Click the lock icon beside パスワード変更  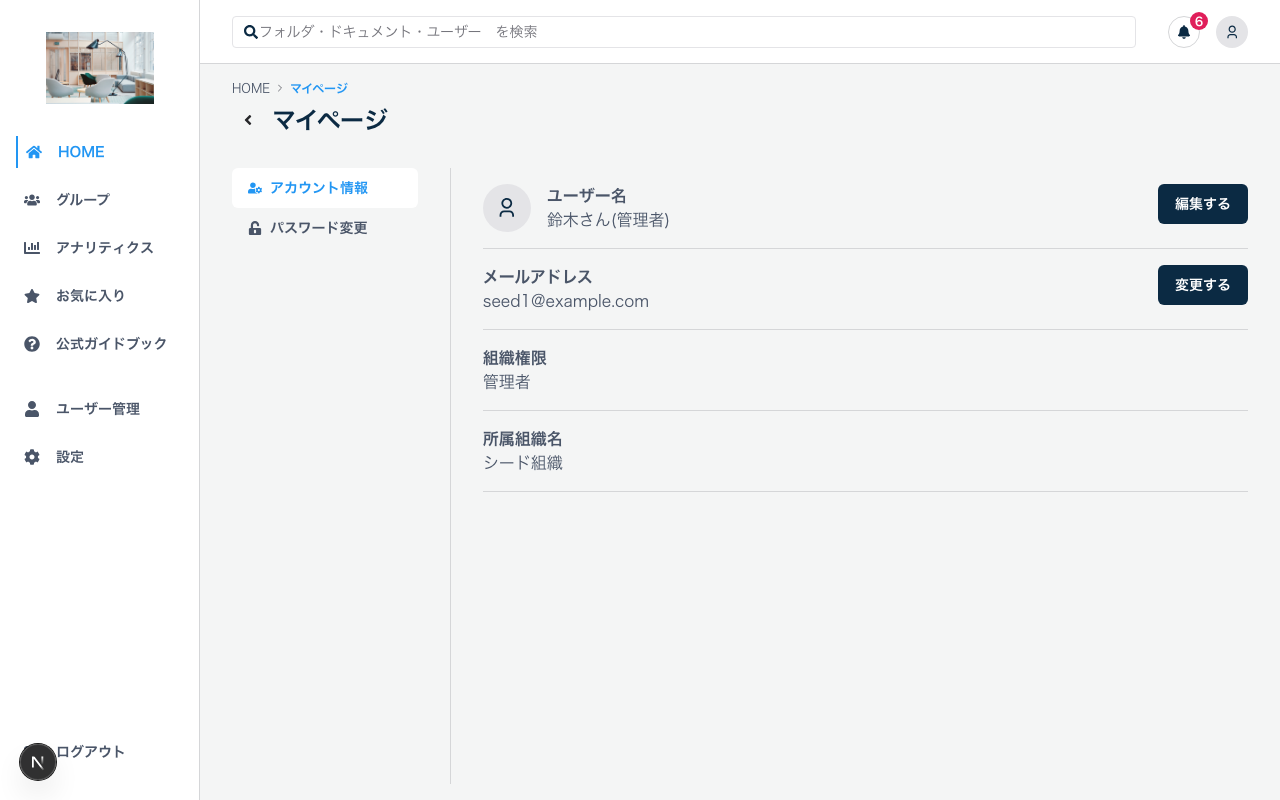255,228
